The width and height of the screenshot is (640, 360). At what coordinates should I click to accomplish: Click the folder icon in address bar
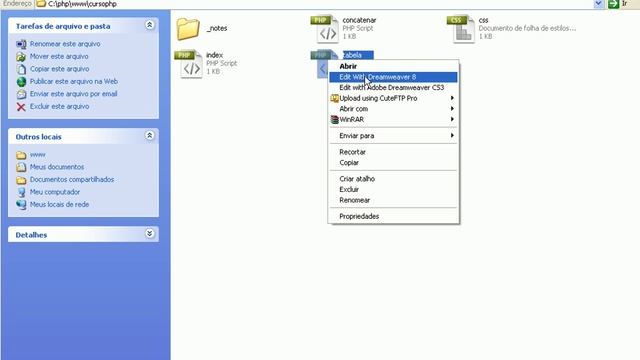pyautogui.click(x=41, y=4)
